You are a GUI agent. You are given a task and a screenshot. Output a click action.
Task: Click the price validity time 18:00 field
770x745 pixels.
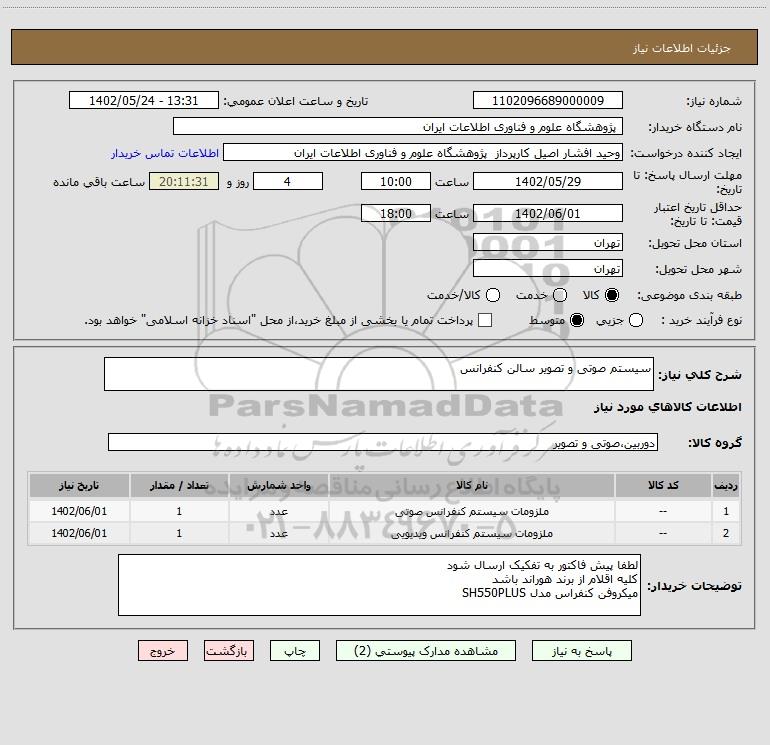point(396,213)
